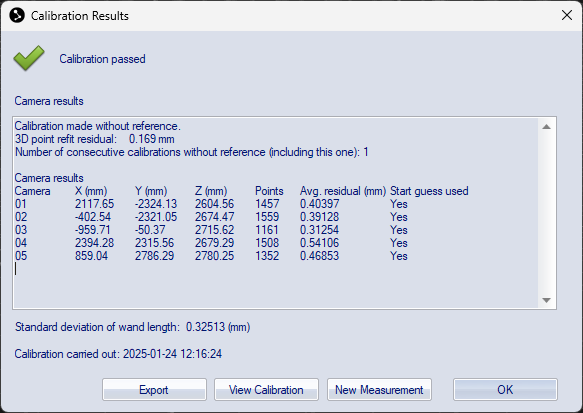The image size is (583, 413).
Task: Click the Export button
Action: tap(154, 390)
